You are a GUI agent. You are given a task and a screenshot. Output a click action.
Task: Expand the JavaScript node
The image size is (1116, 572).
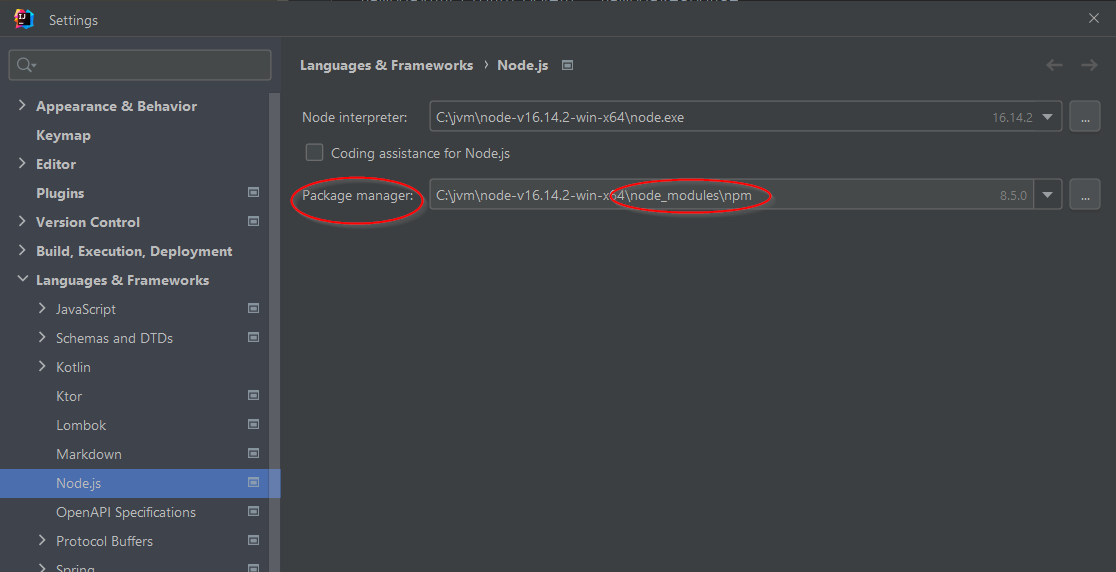pos(41,308)
